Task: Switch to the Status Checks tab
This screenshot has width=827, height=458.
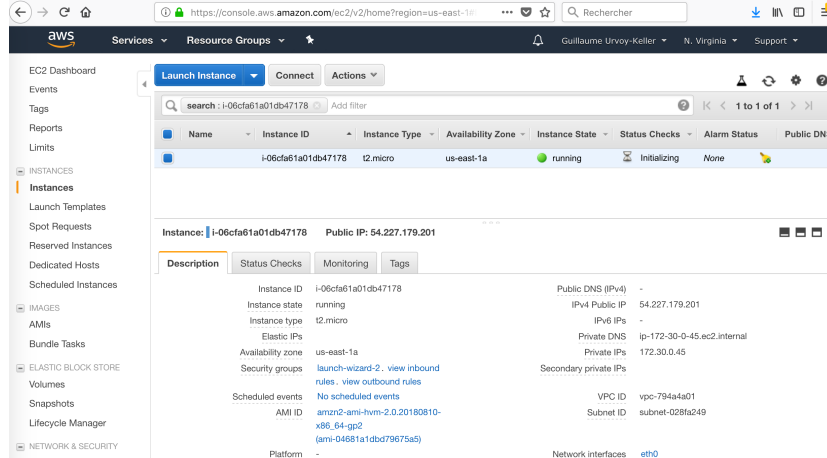Action: coord(271,263)
